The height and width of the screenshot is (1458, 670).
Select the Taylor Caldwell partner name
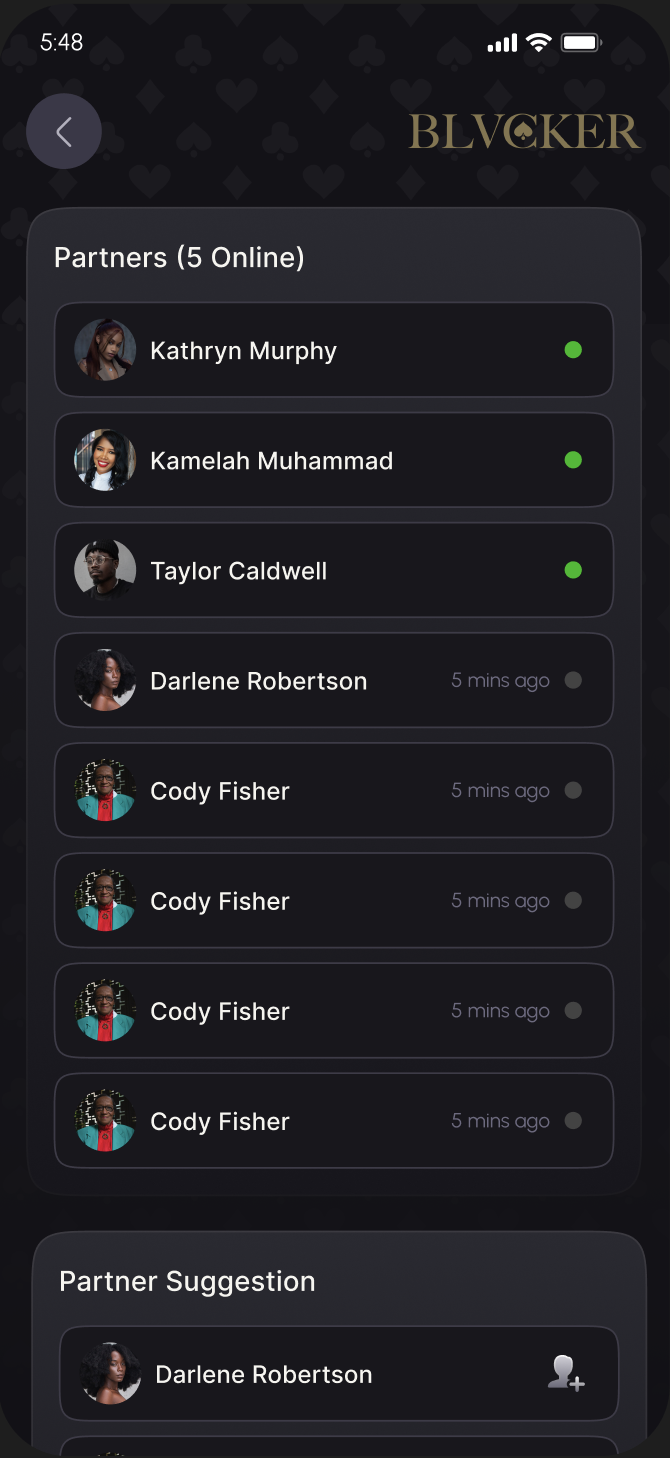(x=238, y=571)
